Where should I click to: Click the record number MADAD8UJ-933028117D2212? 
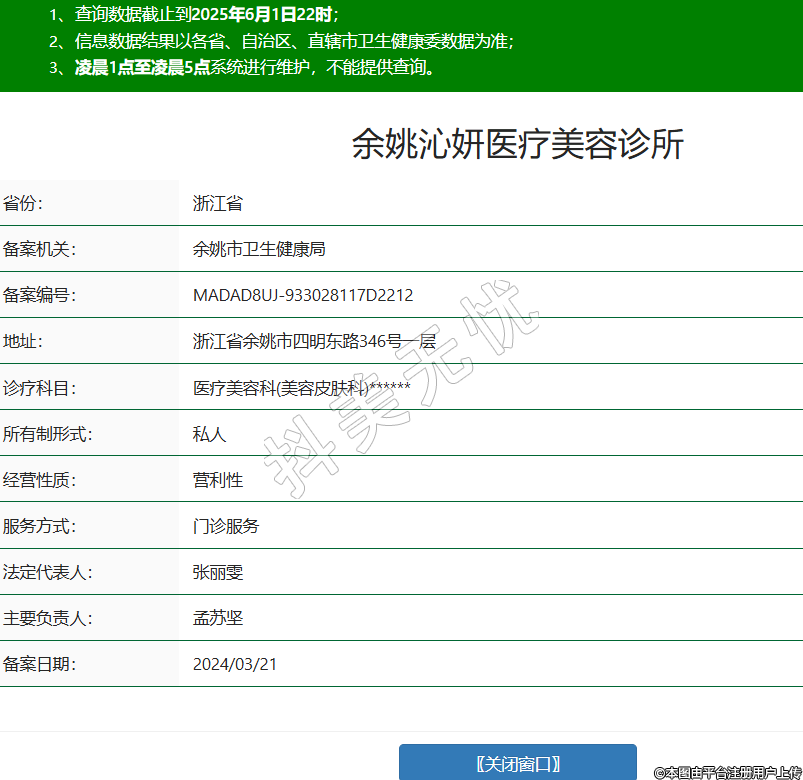[303, 296]
